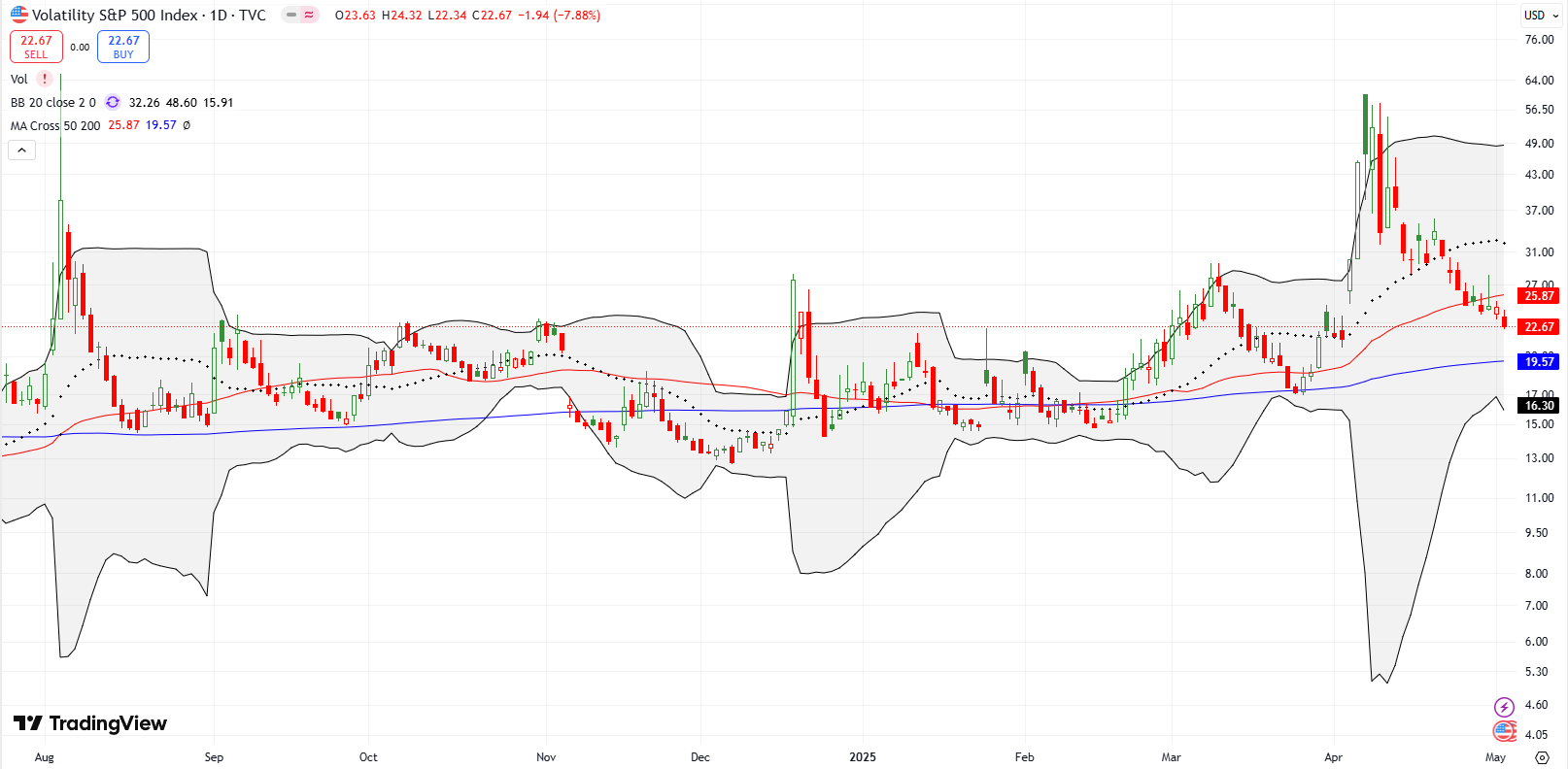The height and width of the screenshot is (769, 1568).
Task: Click the Feb label on time axis
Action: pyautogui.click(x=1025, y=757)
